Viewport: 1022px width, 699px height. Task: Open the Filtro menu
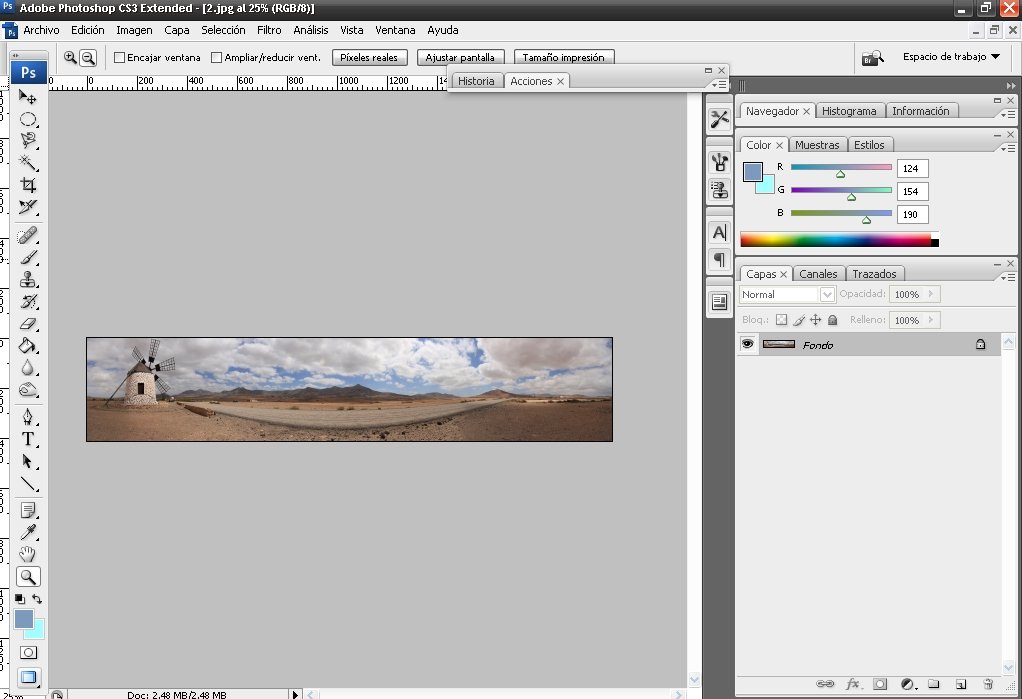tap(269, 30)
